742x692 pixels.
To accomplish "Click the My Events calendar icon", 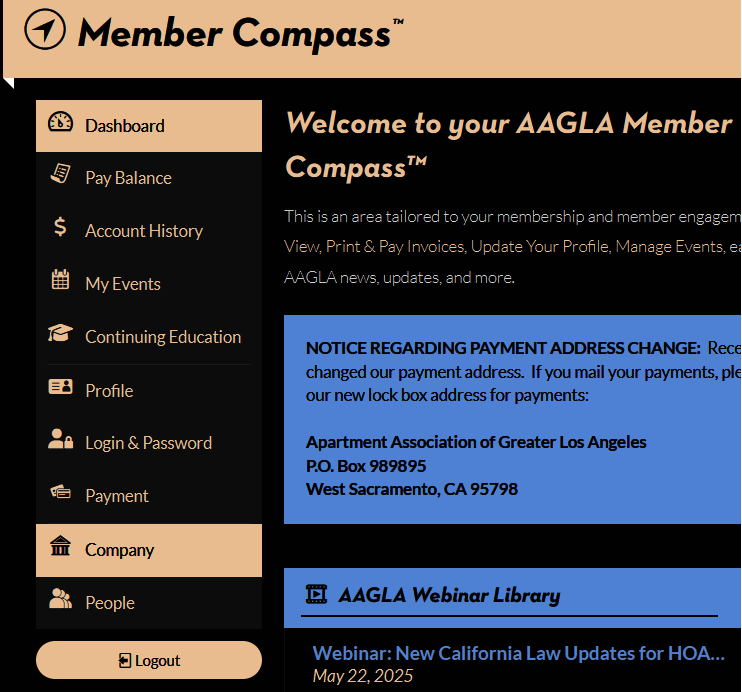I will pos(60,280).
